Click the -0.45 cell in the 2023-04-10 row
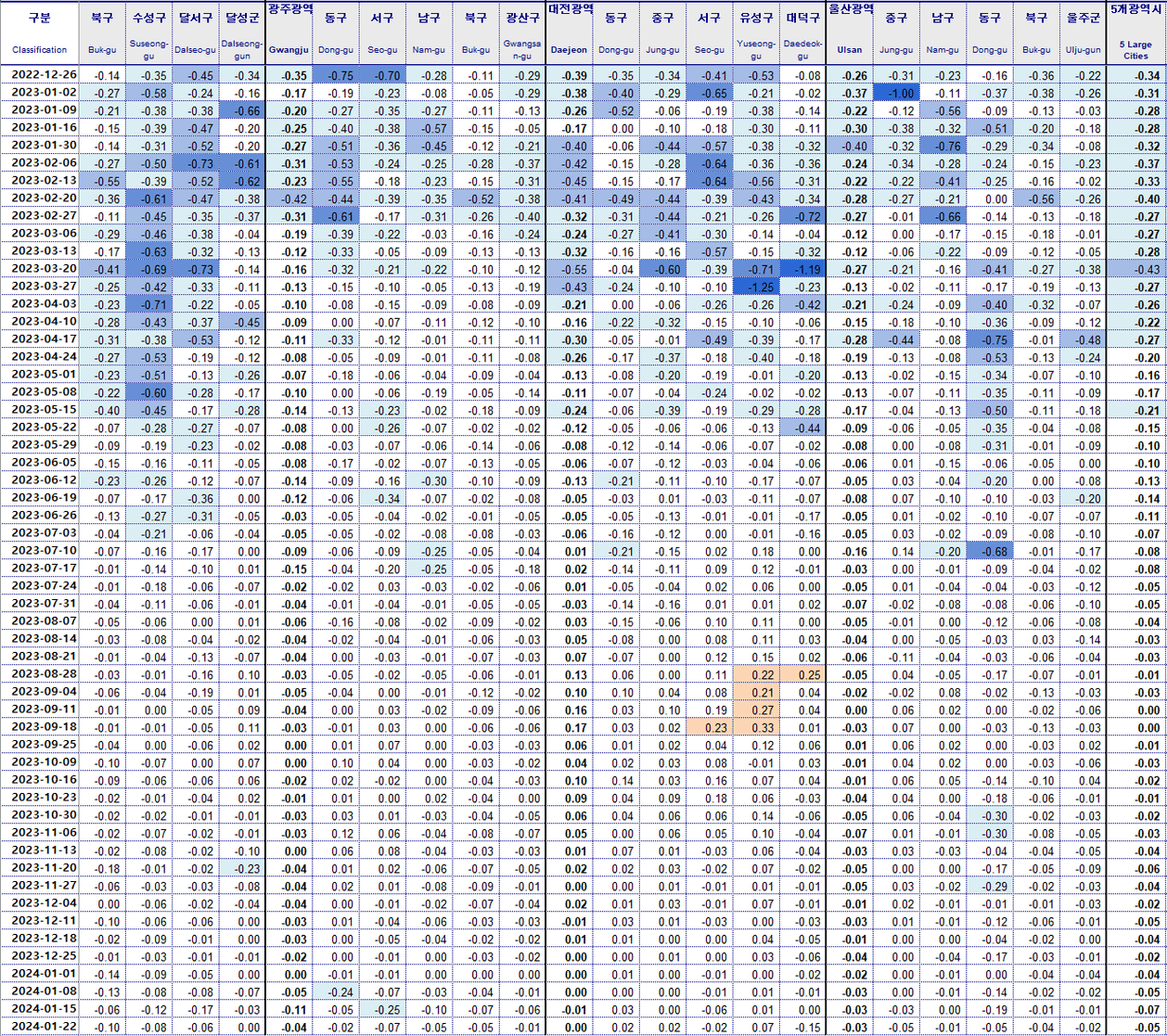Screen dimensions: 1167x1036 (242, 322)
